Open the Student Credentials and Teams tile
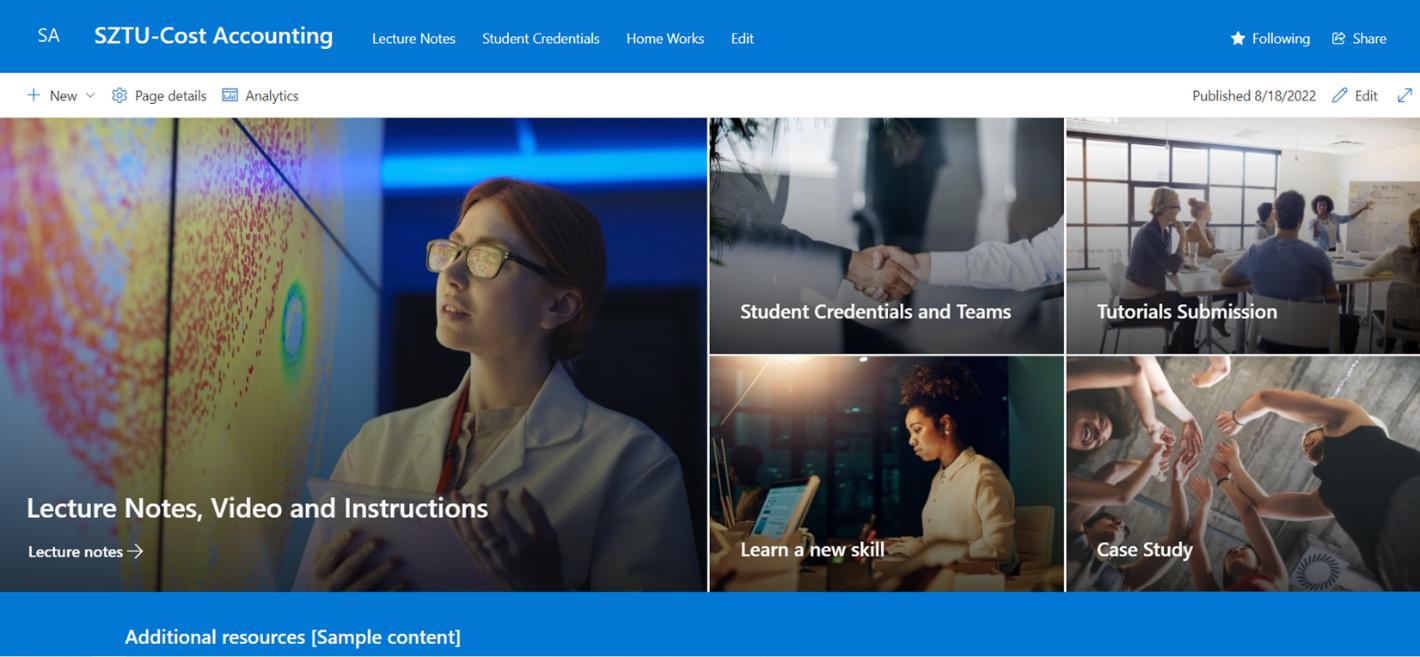This screenshot has height=657, width=1420. point(886,236)
